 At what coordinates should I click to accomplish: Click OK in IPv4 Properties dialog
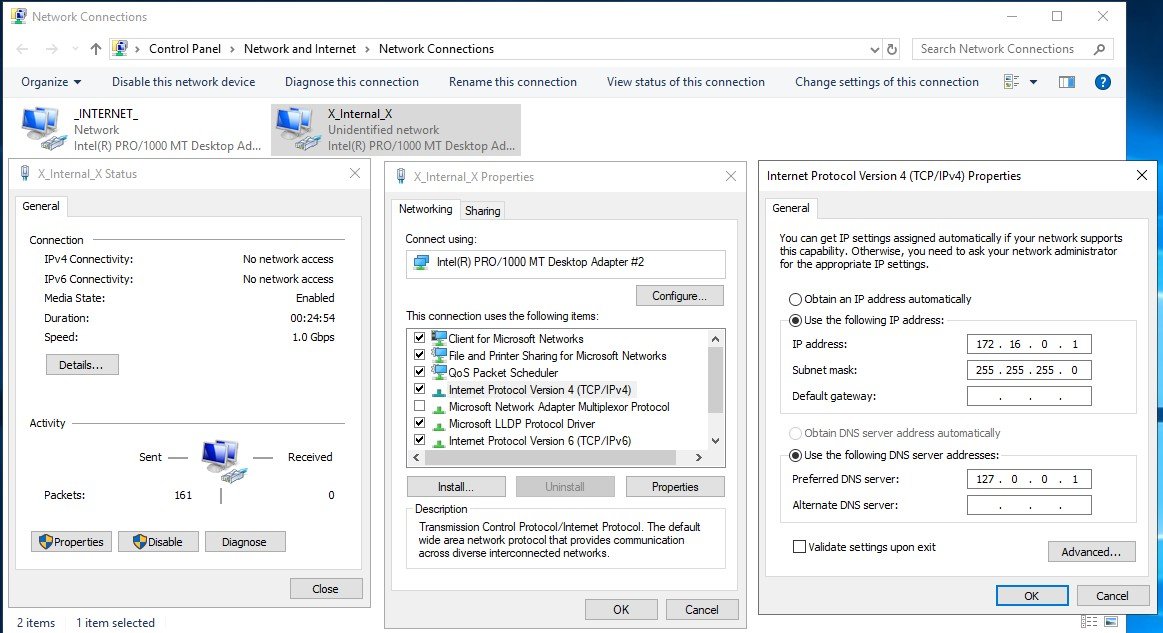pyautogui.click(x=1032, y=596)
